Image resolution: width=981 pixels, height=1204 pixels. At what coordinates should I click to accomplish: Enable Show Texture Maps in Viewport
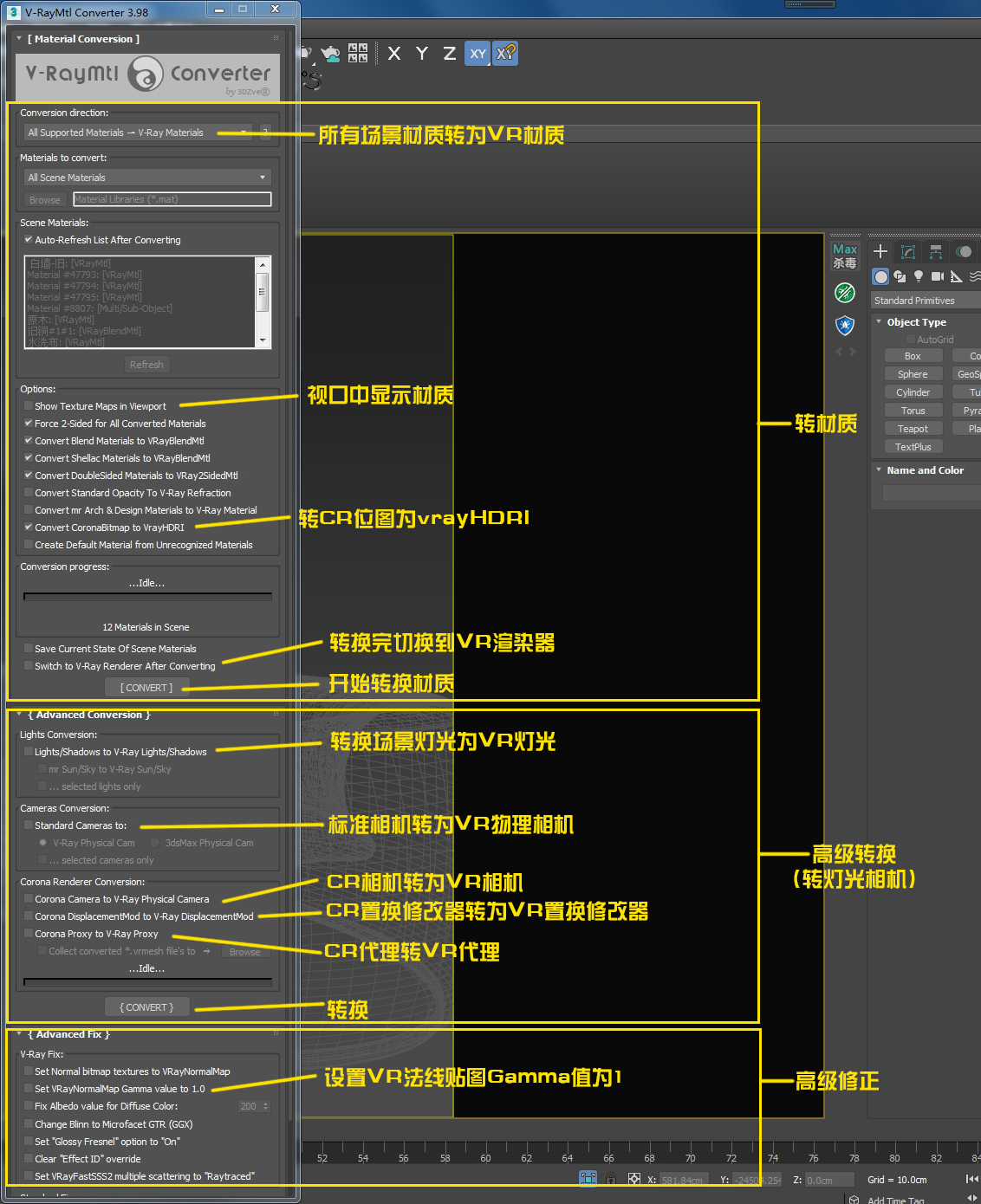[29, 406]
